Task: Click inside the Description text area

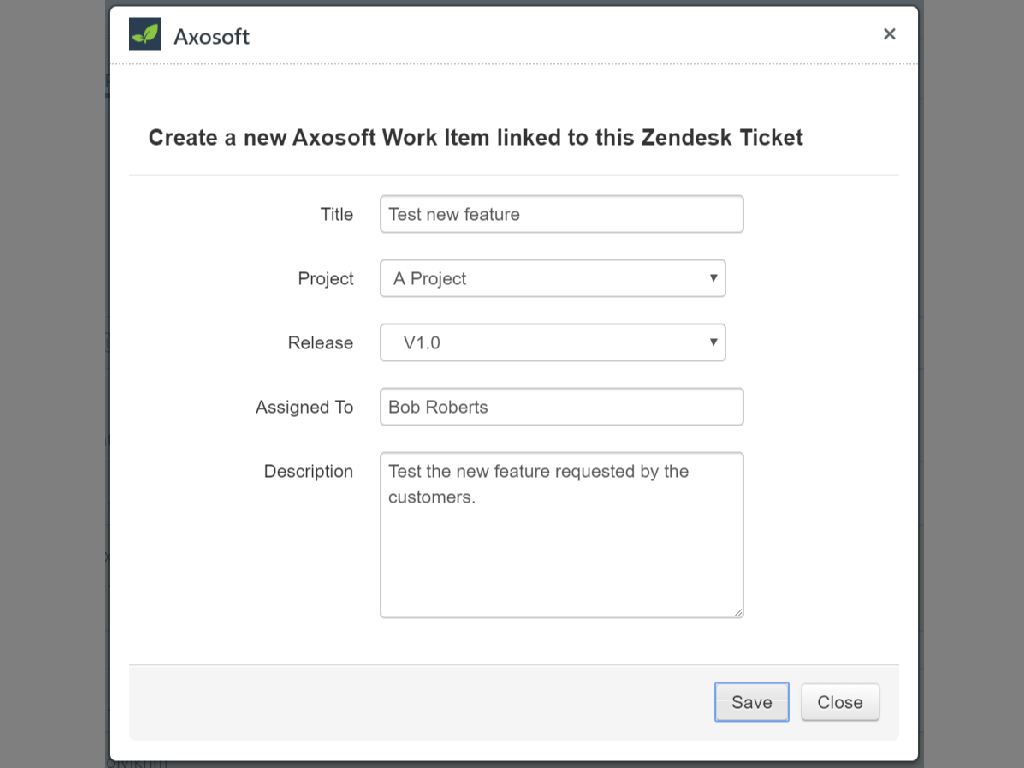Action: pos(562,535)
